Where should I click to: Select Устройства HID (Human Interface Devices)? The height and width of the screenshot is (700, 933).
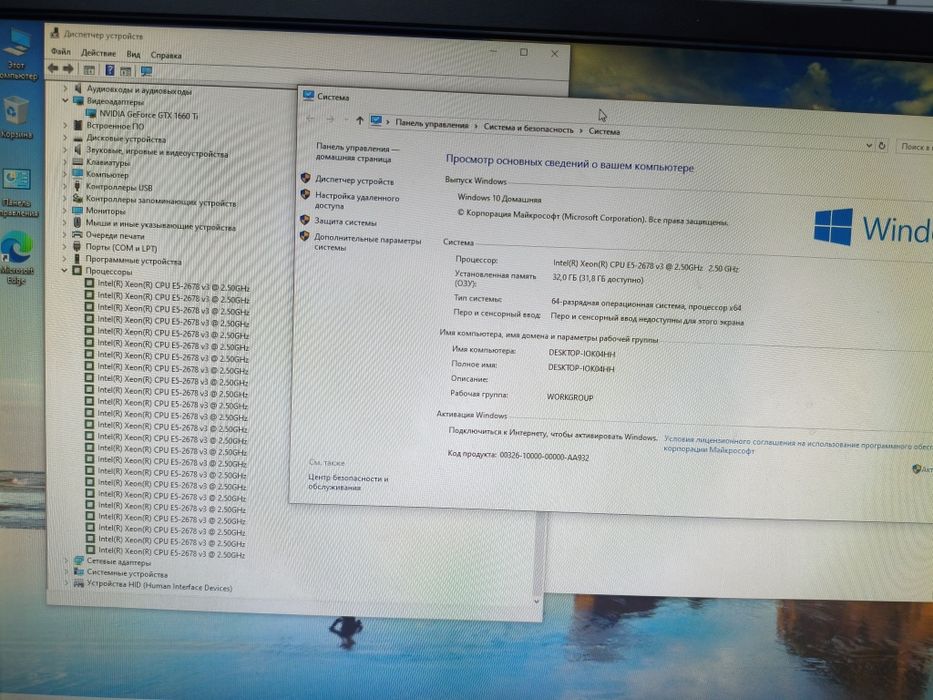(x=159, y=586)
